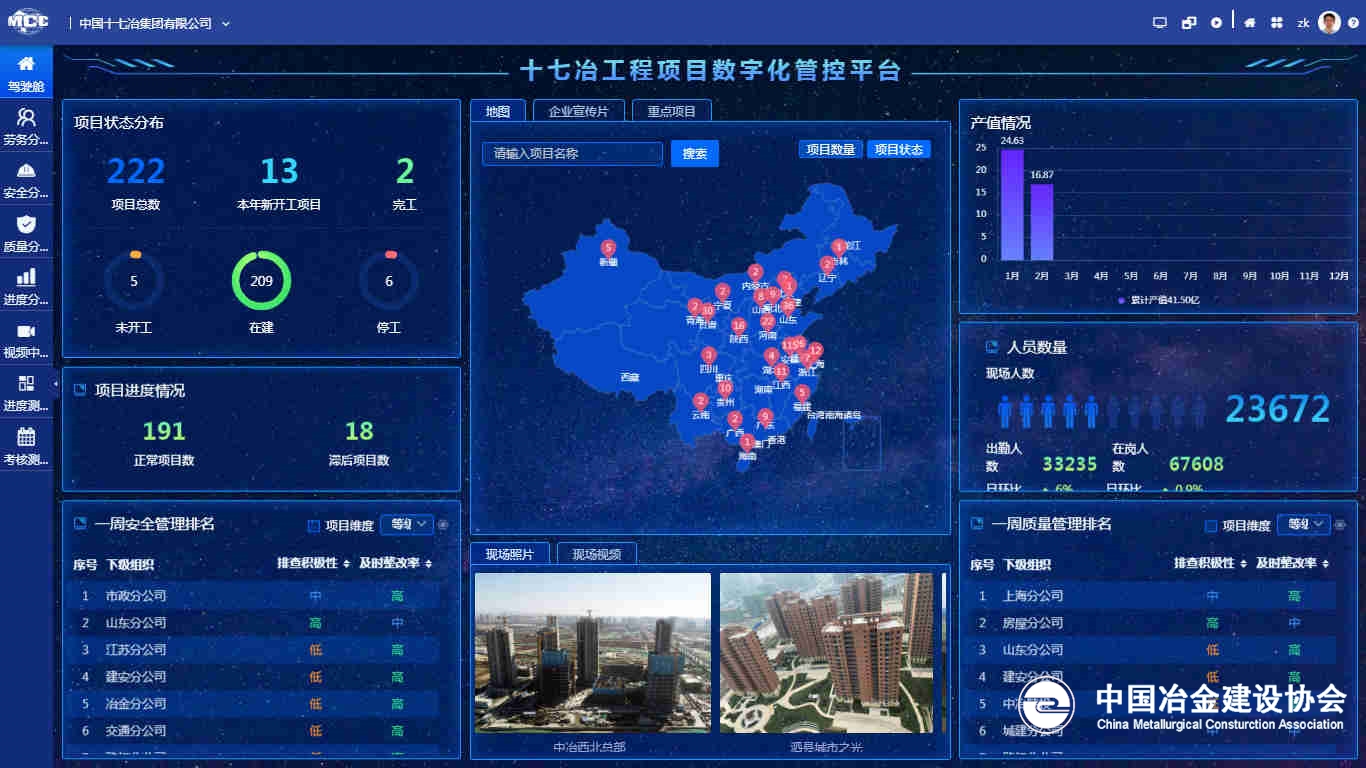The width and height of the screenshot is (1366, 768).
Task: Open the 进度分析 bar chart icon
Action: tap(26, 278)
